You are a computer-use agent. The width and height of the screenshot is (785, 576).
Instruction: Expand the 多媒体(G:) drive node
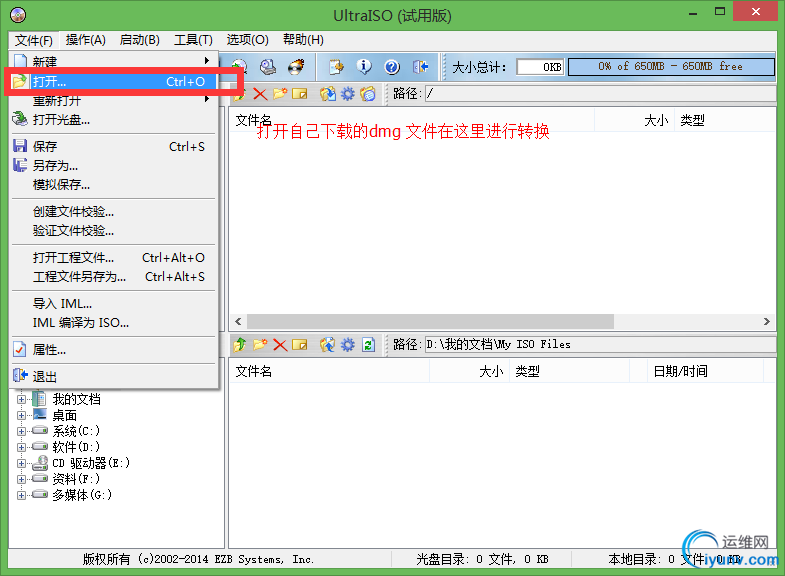pos(21,495)
